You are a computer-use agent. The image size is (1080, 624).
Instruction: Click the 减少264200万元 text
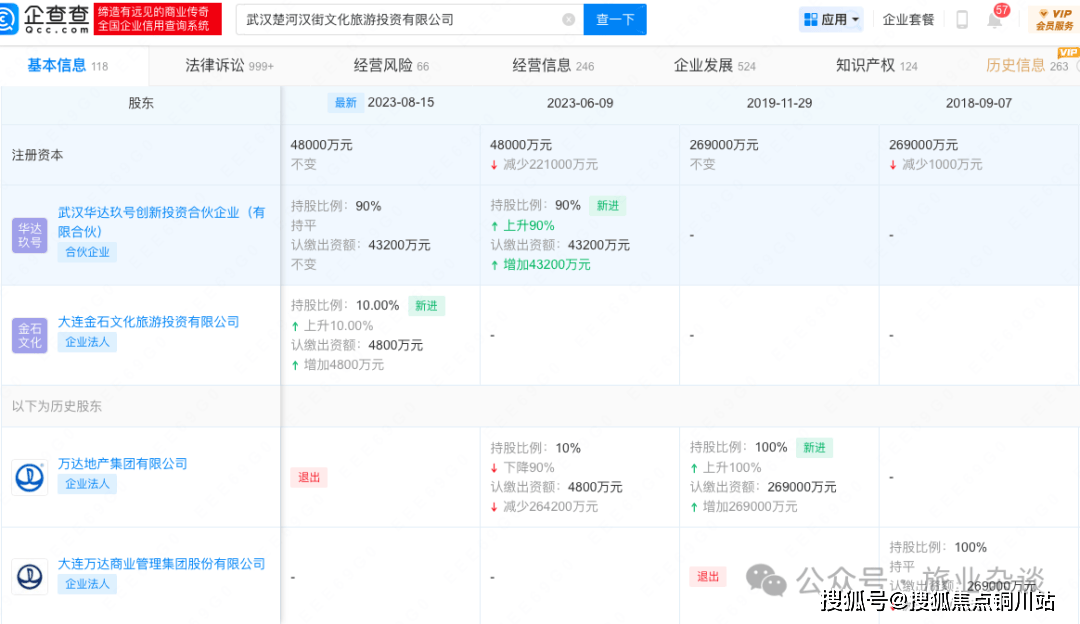tap(550, 507)
